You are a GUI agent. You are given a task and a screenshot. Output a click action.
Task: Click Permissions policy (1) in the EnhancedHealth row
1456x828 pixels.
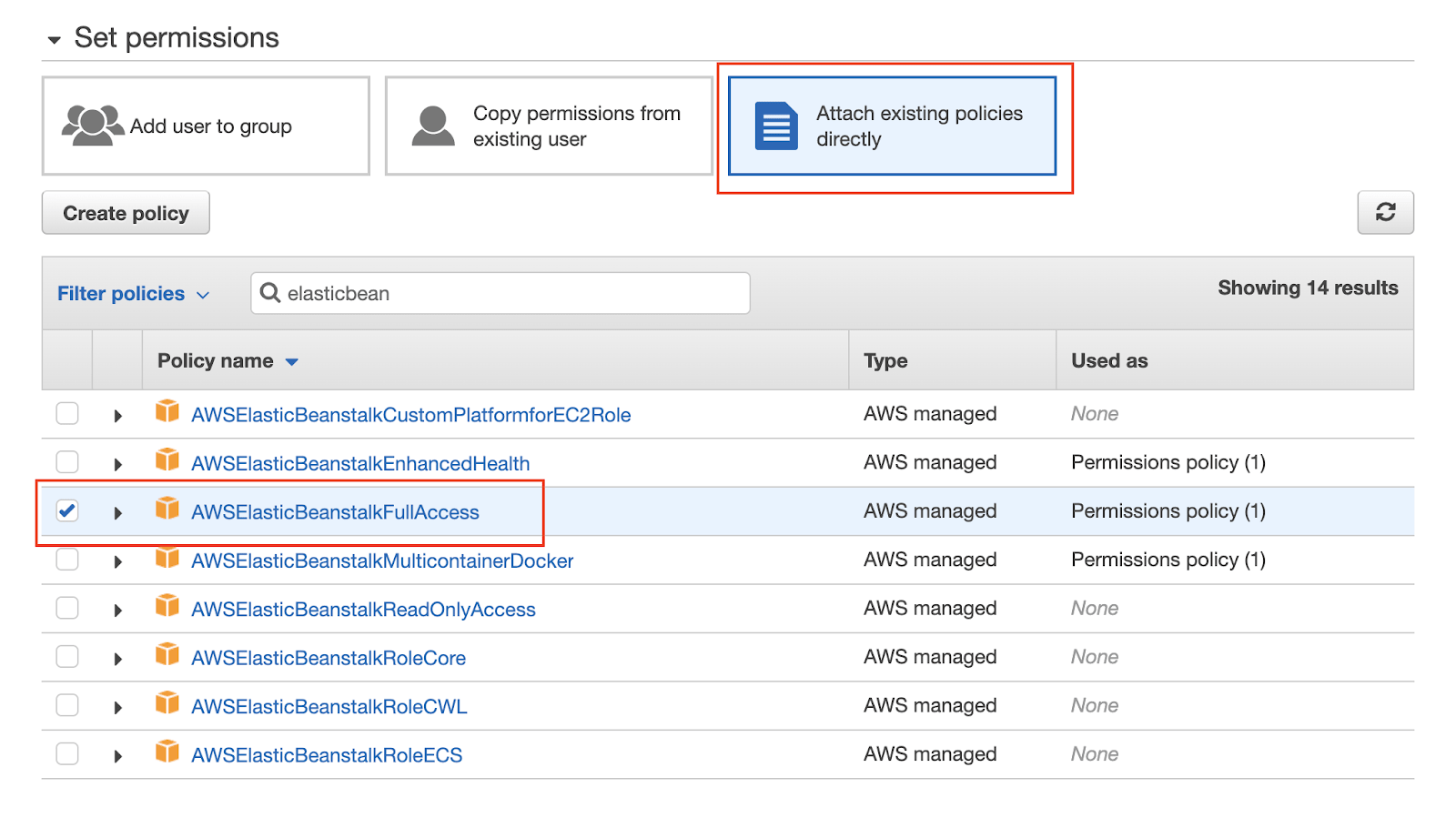tap(1168, 462)
